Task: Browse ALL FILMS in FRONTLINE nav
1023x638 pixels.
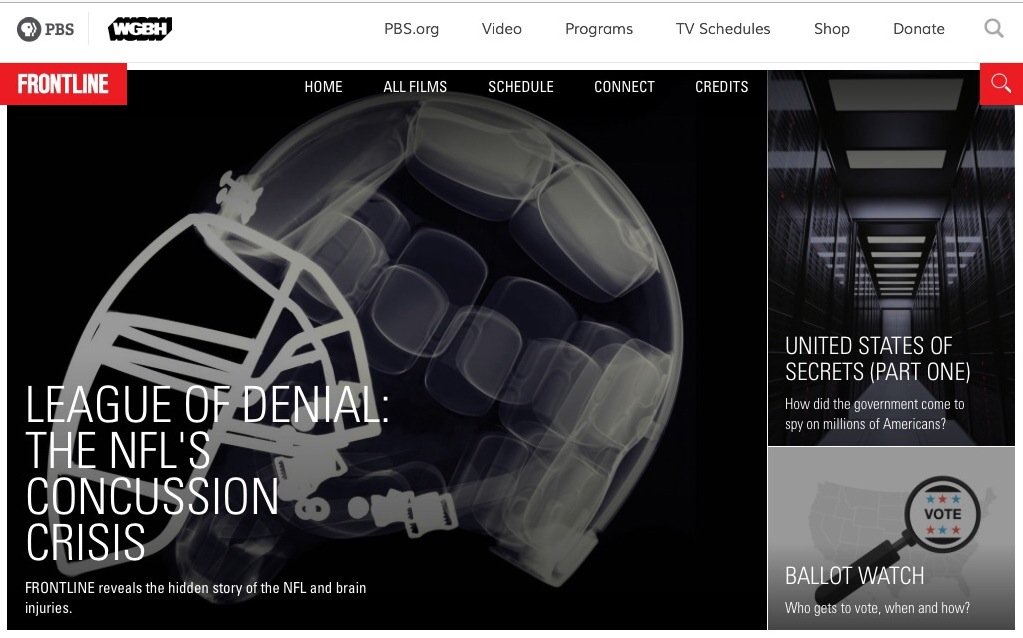Action: pyautogui.click(x=415, y=87)
